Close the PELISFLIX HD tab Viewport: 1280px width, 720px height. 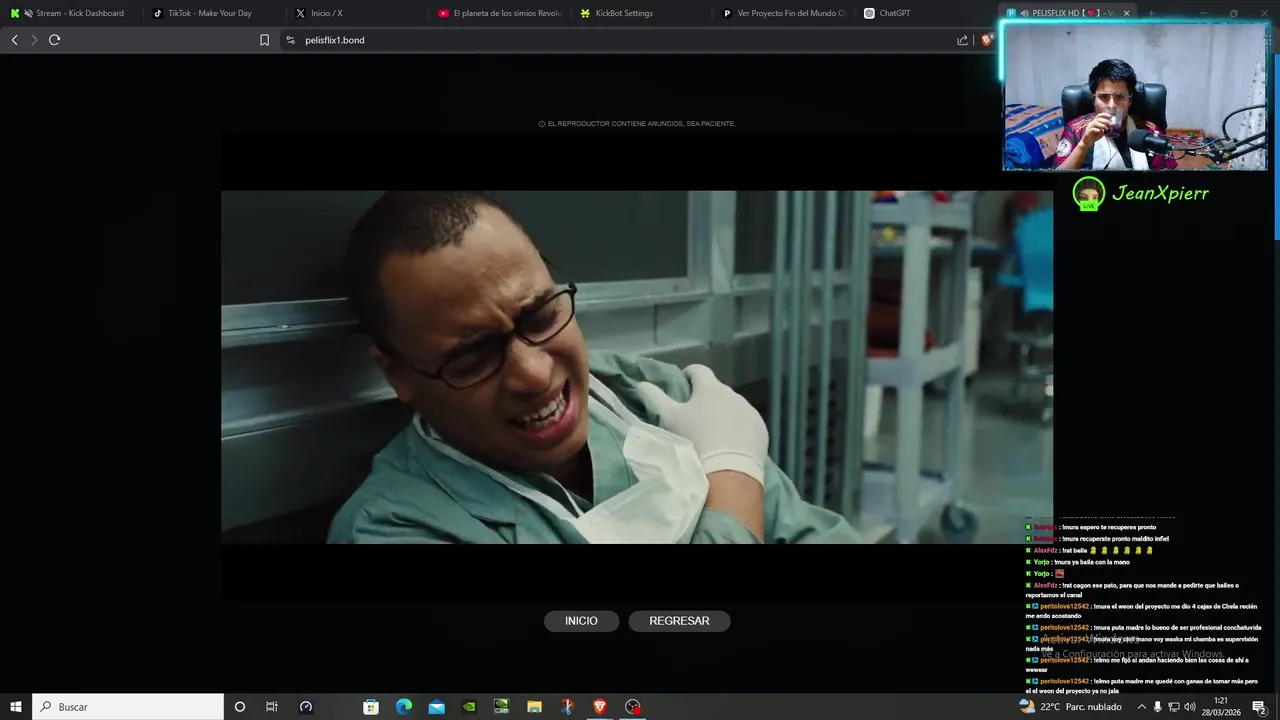coord(1127,13)
